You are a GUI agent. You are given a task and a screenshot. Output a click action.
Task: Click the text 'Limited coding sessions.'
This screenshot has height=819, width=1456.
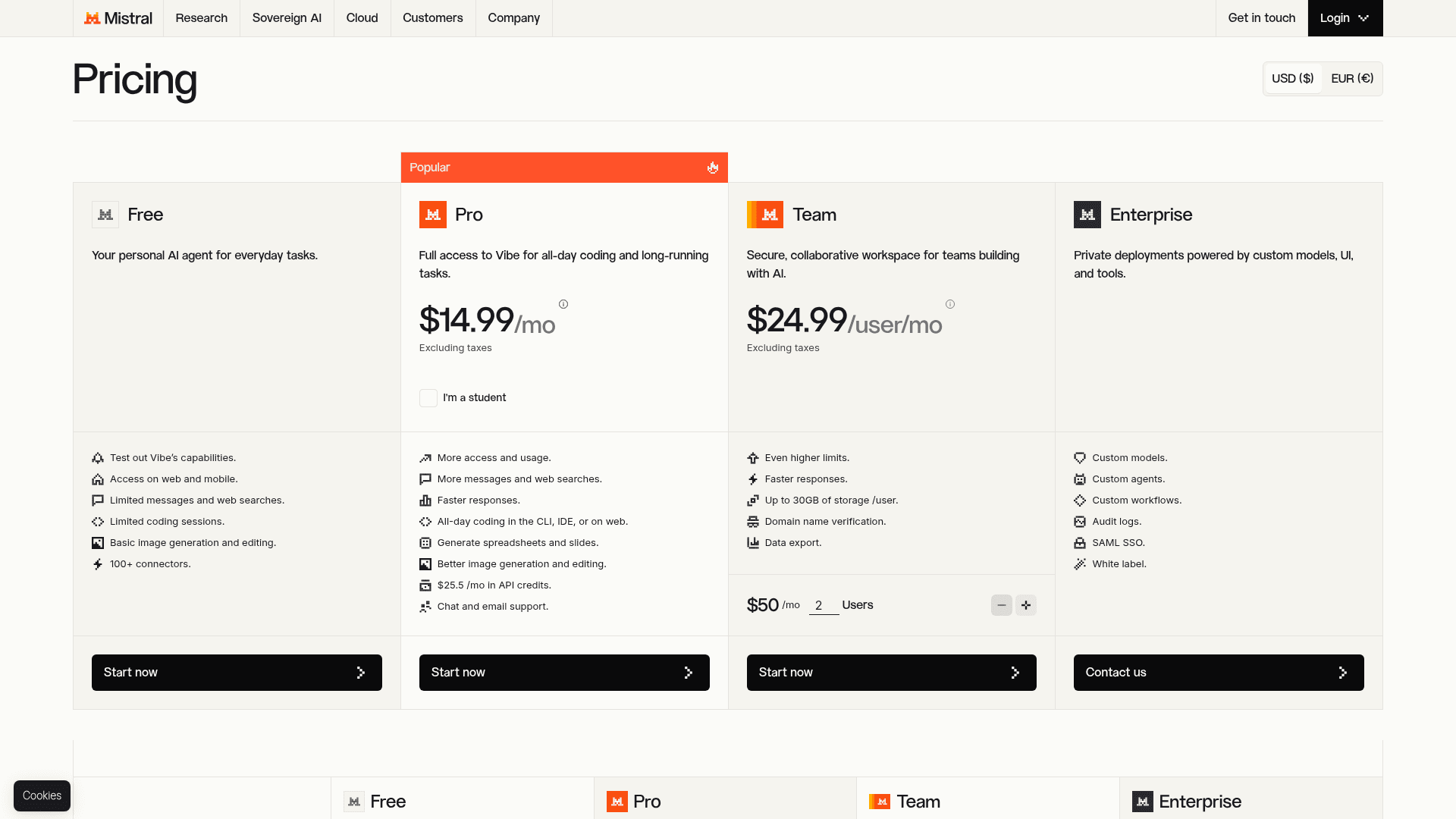pos(167,522)
